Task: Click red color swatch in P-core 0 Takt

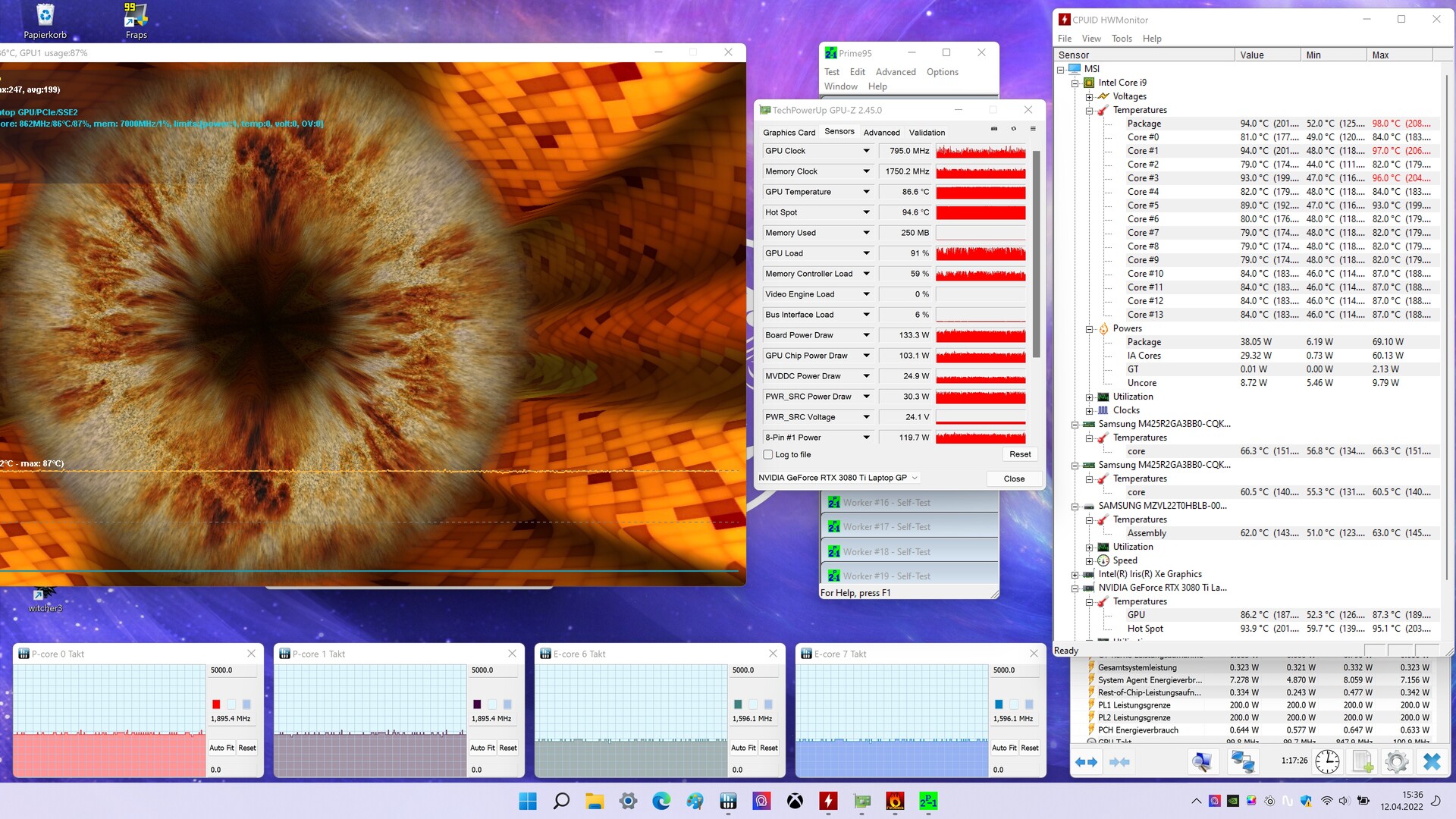Action: 216,704
